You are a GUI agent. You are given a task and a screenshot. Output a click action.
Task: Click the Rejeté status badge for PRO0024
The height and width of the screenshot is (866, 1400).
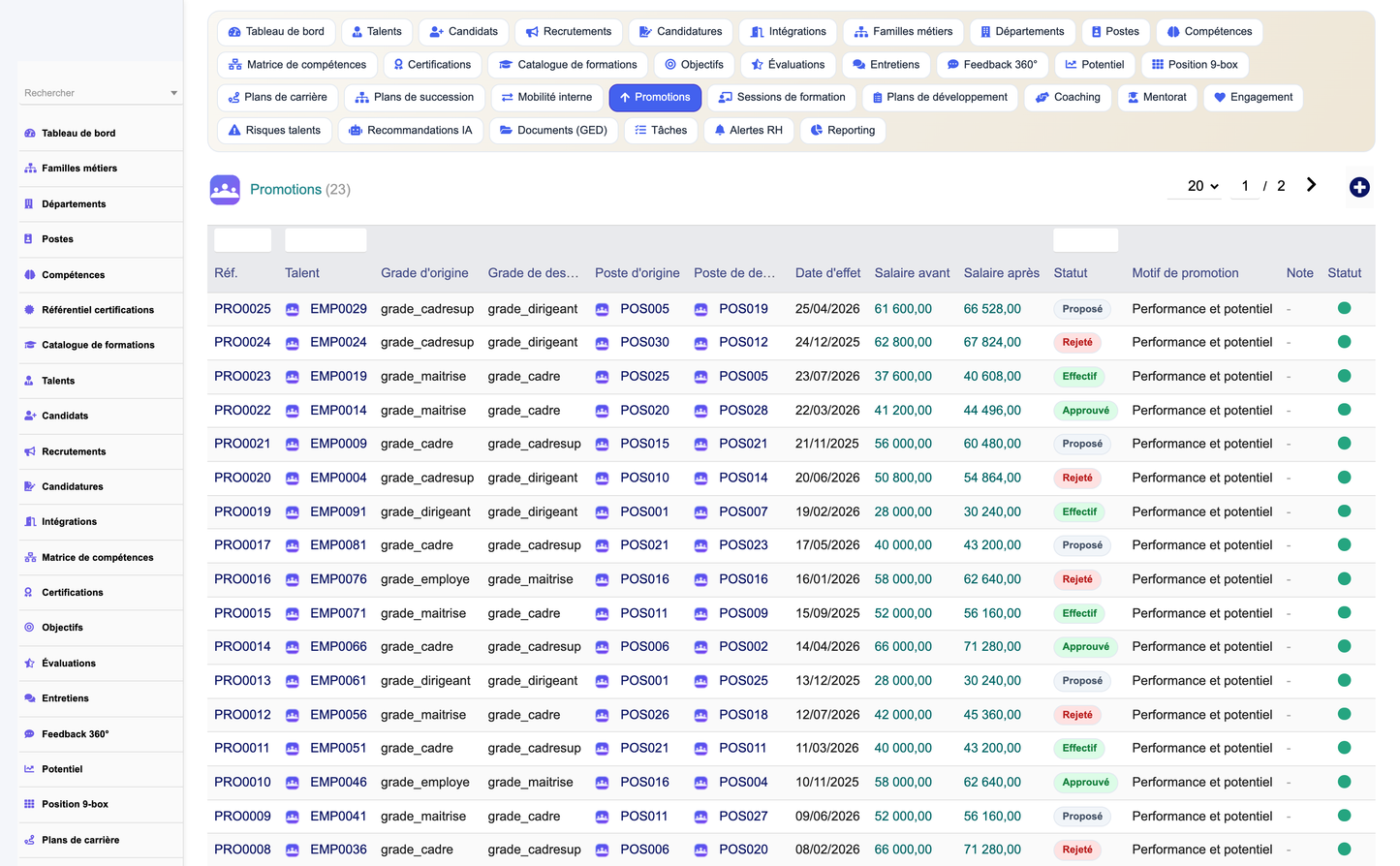1077,342
